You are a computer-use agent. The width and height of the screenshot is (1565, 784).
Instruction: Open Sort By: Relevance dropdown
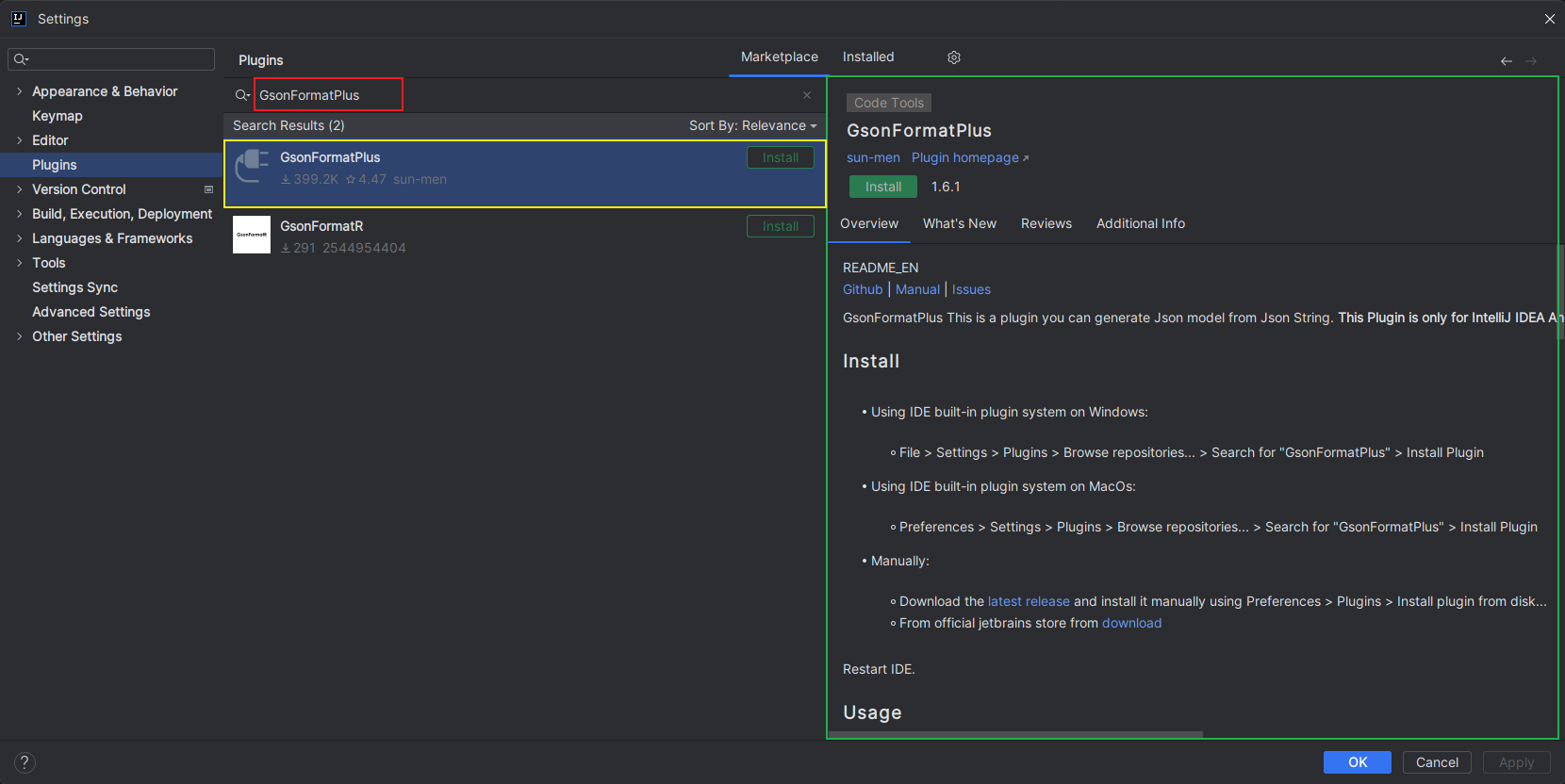pyautogui.click(x=752, y=125)
